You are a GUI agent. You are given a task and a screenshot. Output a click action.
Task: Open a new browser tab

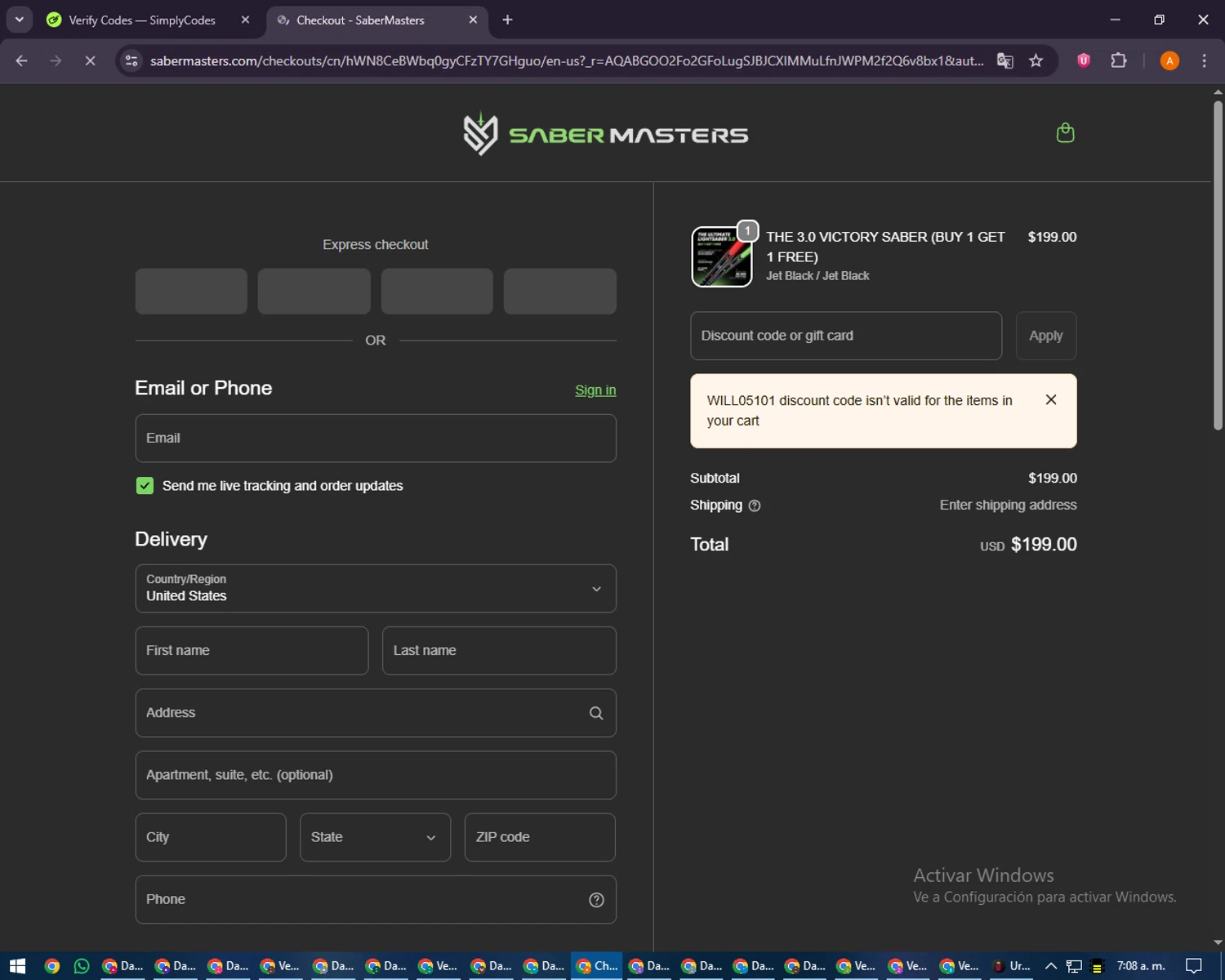point(507,20)
